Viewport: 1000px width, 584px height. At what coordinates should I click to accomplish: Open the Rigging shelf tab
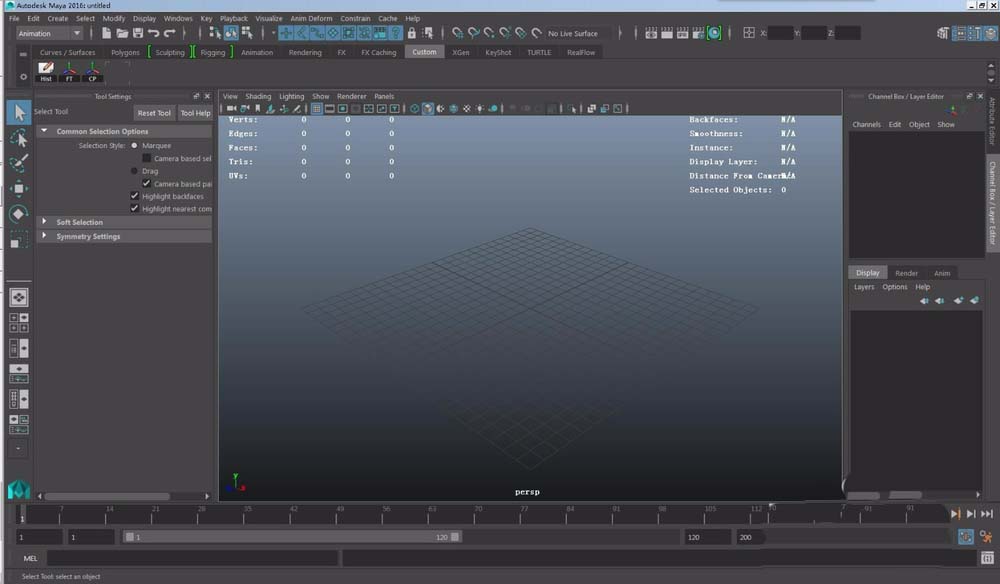click(x=213, y=52)
